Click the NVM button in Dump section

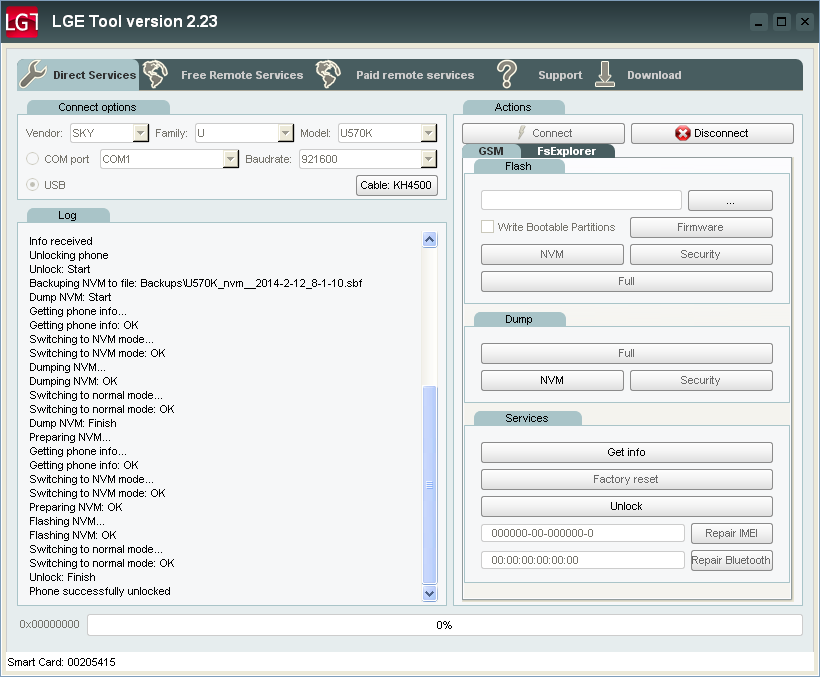[x=552, y=381]
